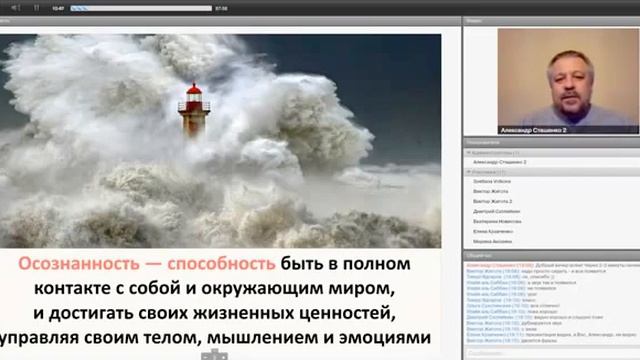Select participant Виктор Жигота

(x=491, y=191)
